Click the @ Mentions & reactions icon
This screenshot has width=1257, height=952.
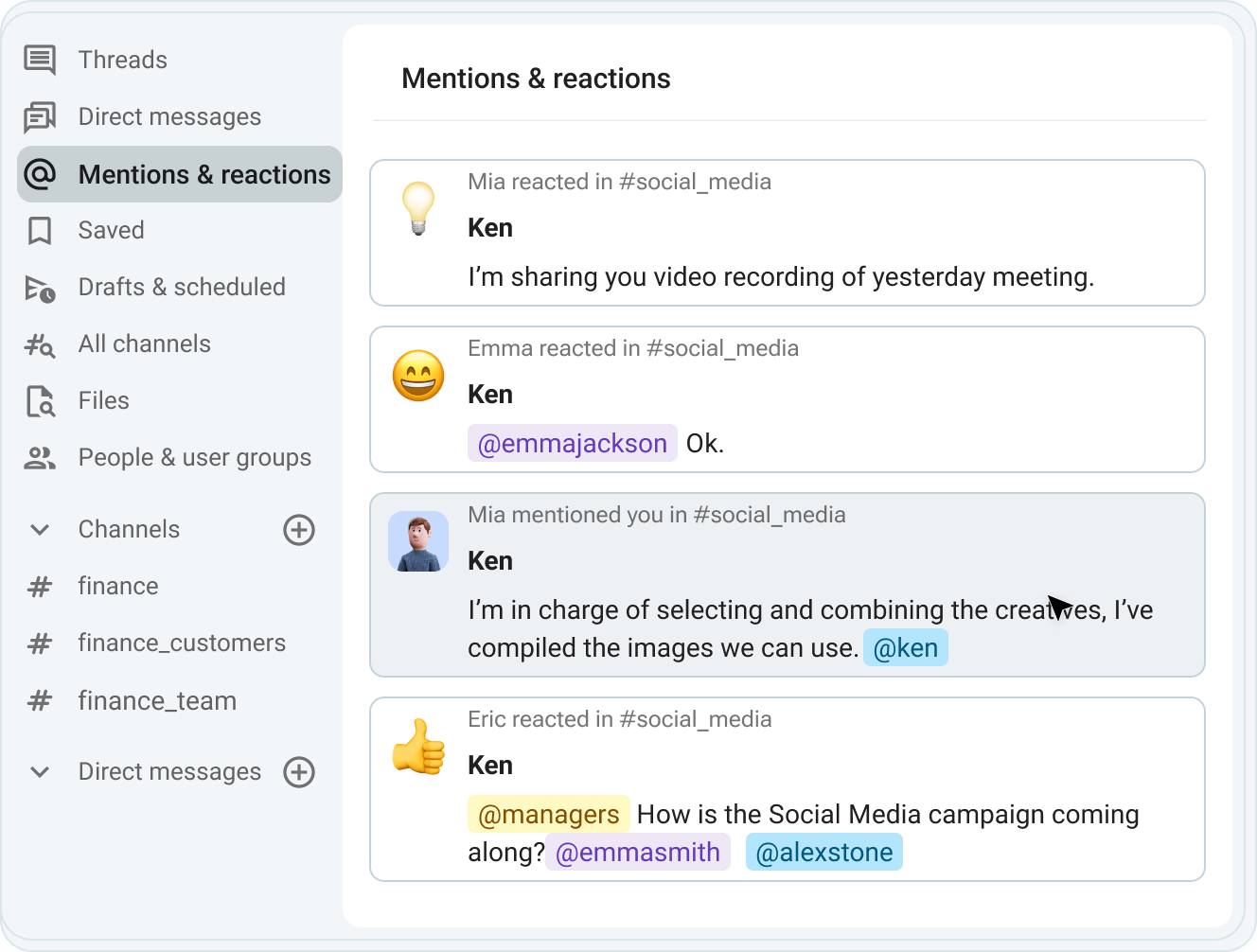pyautogui.click(x=40, y=174)
